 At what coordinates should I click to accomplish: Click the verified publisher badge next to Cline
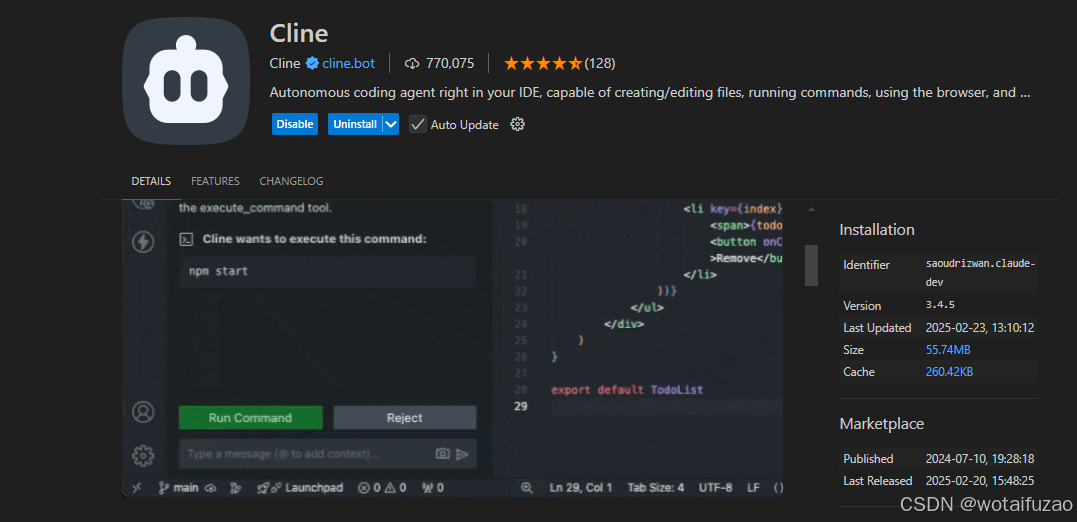tap(312, 64)
